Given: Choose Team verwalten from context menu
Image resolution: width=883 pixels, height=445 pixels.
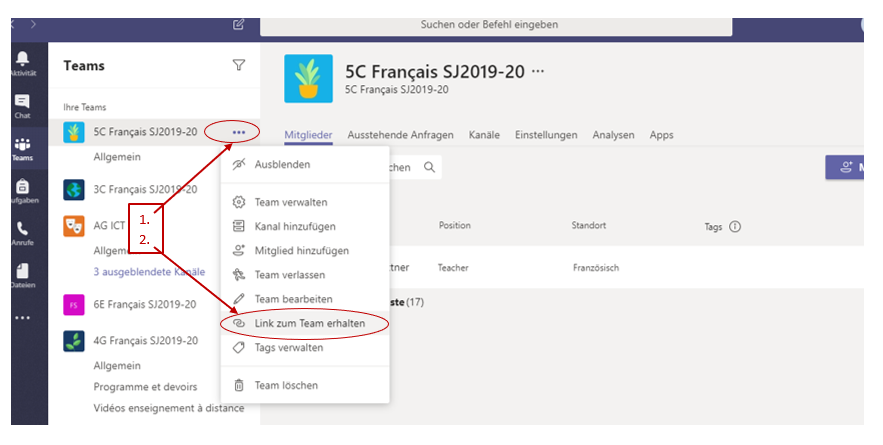Looking at the screenshot, I should [x=288, y=202].
